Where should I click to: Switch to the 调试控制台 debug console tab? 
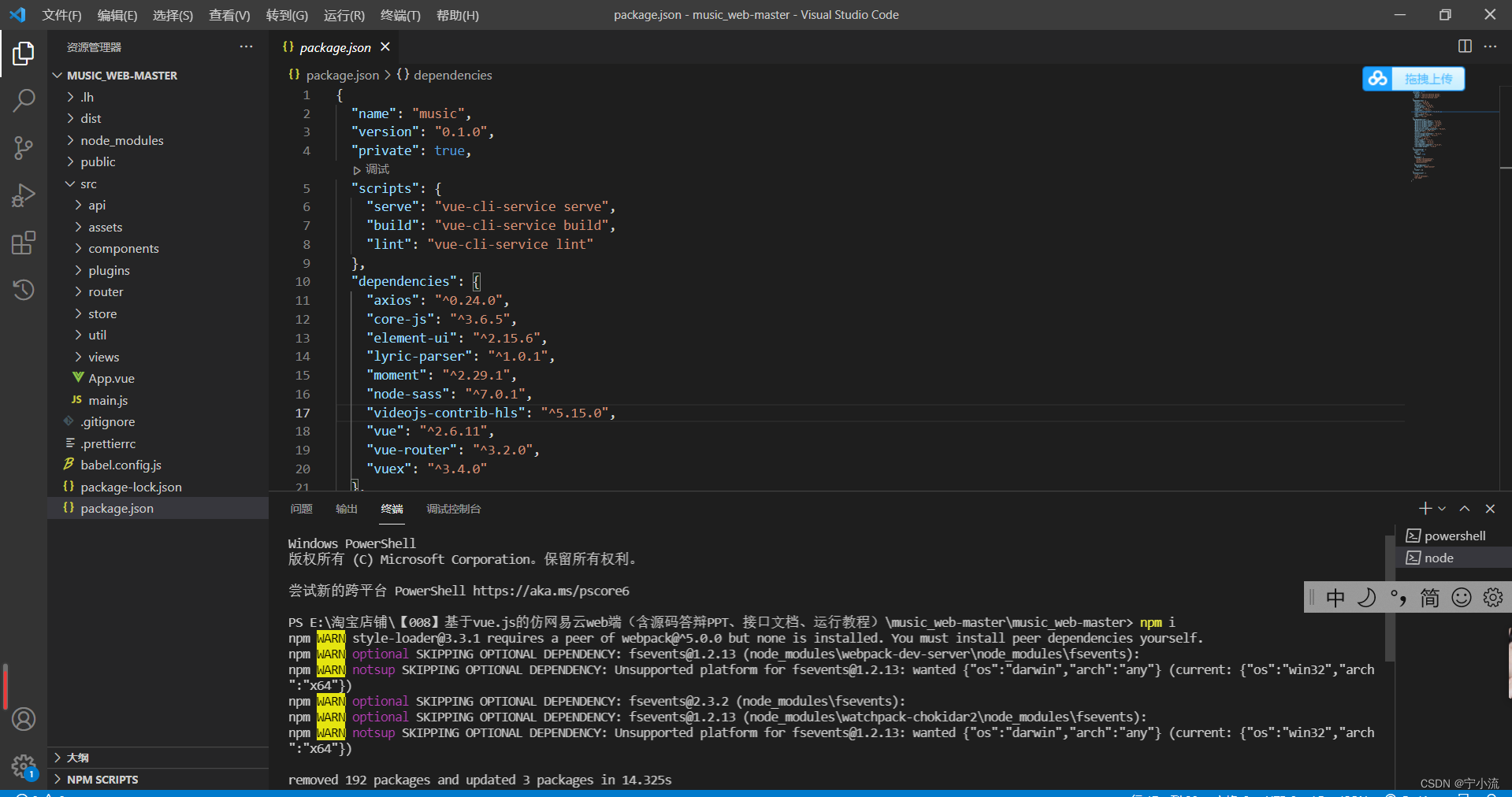454,509
